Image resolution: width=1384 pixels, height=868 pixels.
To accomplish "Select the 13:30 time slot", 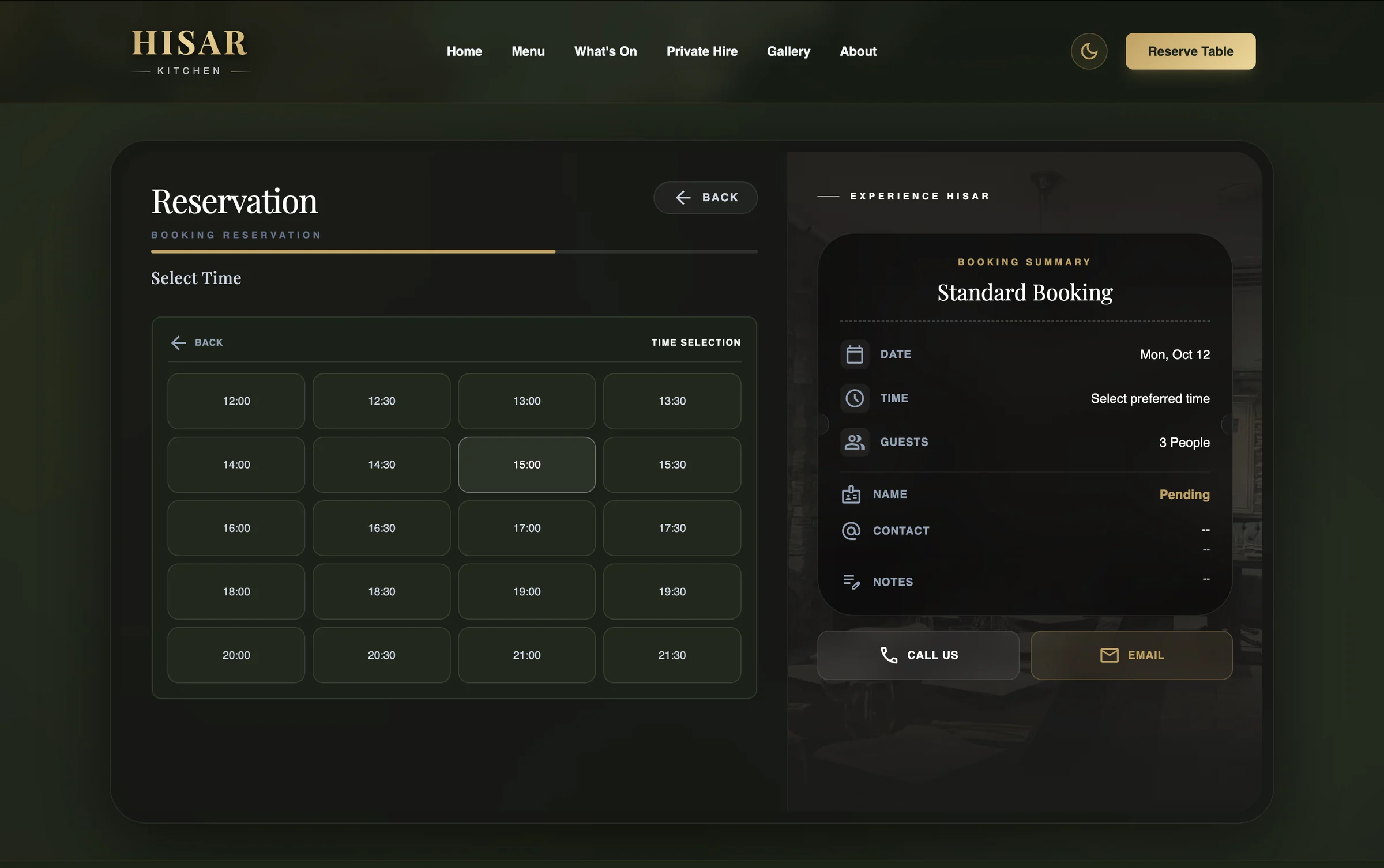I will [x=672, y=401].
